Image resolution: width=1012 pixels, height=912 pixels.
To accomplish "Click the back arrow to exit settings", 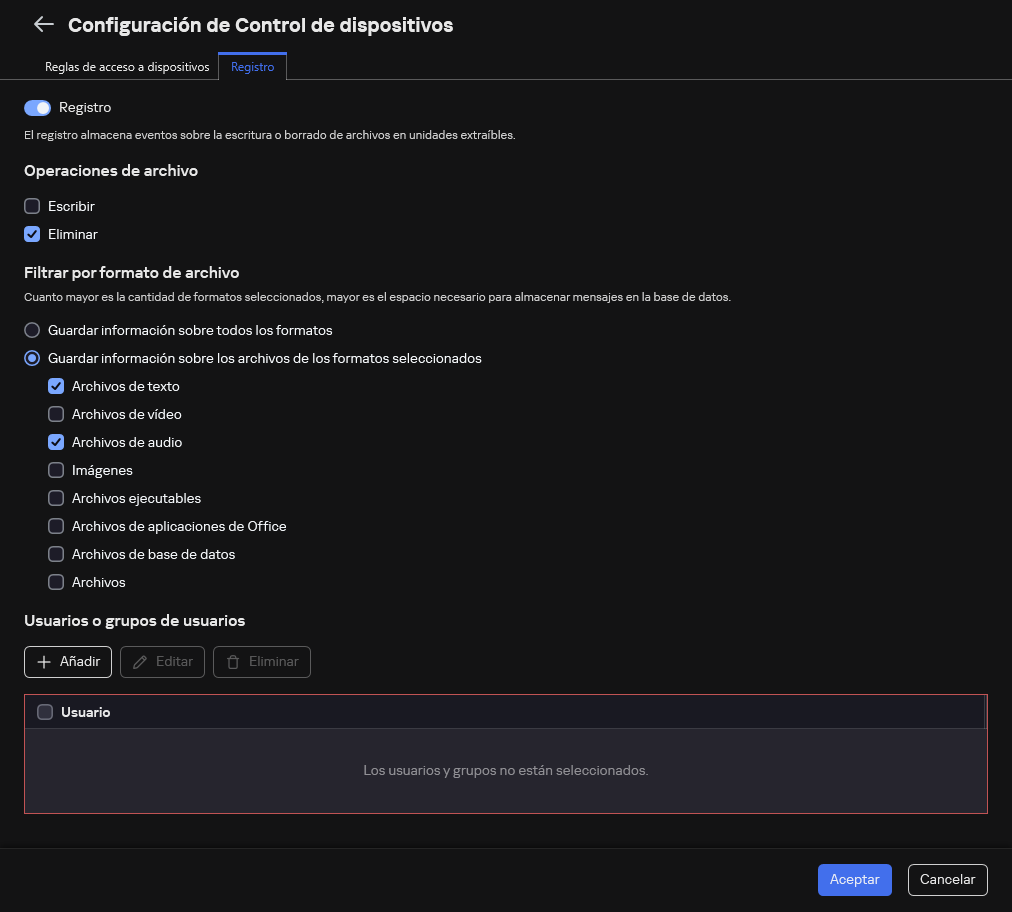I will [x=43, y=24].
